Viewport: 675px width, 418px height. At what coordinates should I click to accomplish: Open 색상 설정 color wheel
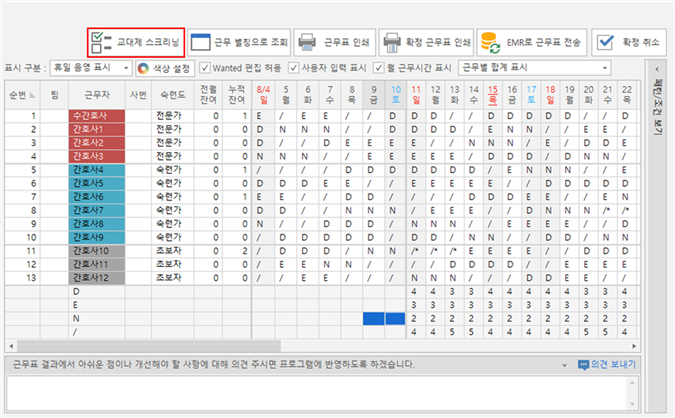pos(144,69)
